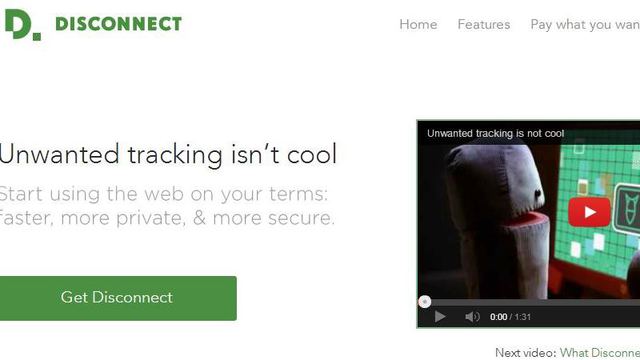Click the Get Disconnect button

click(118, 298)
